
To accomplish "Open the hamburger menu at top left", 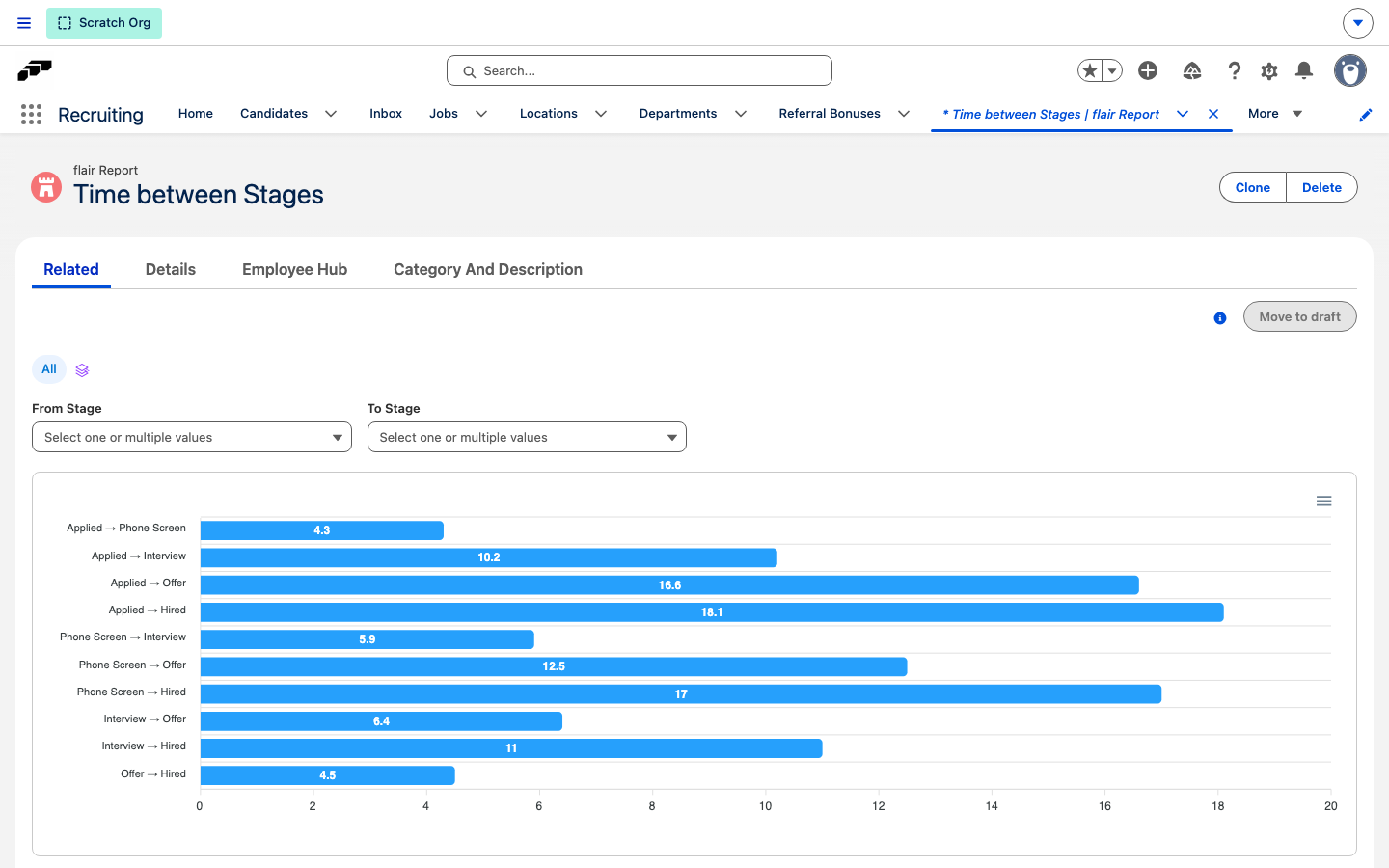I will point(24,23).
